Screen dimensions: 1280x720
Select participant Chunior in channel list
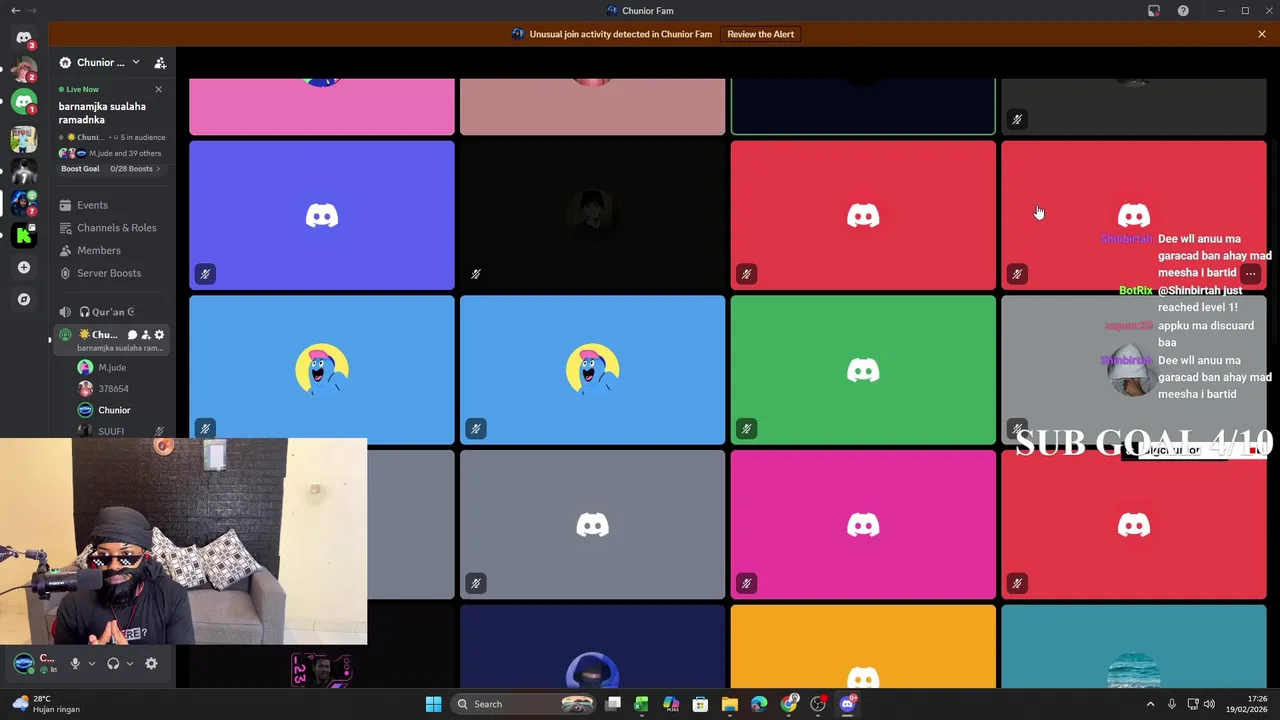pyautogui.click(x=120, y=410)
